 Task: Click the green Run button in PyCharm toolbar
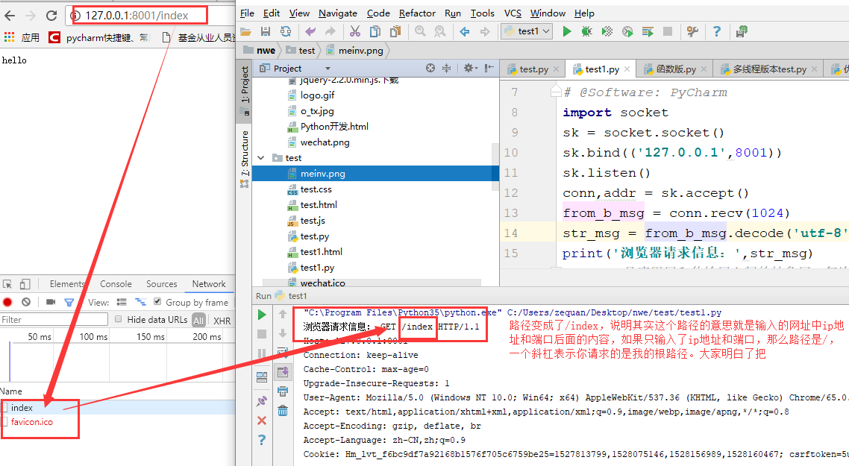tap(567, 31)
